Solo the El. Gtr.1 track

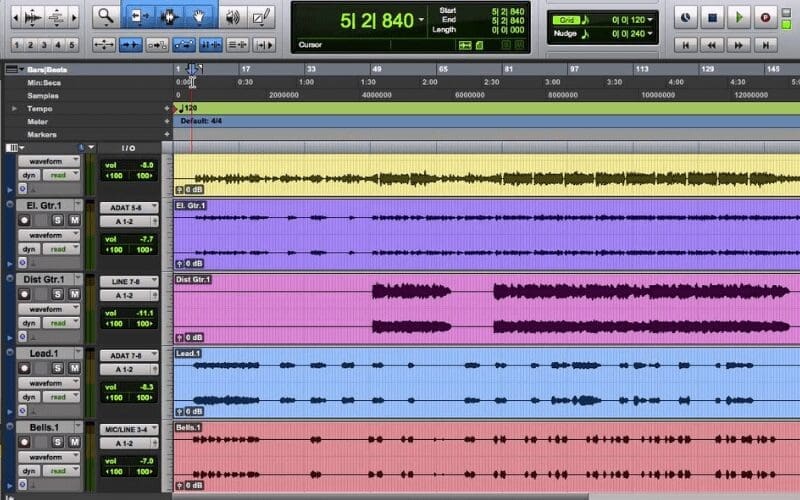(x=58, y=220)
